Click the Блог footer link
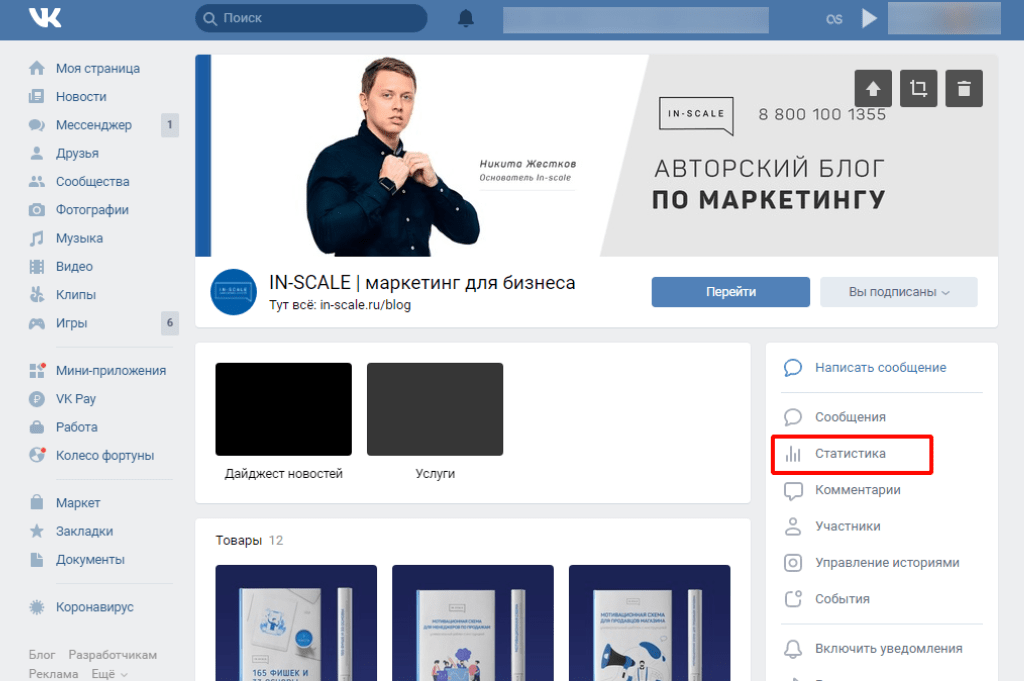The height and width of the screenshot is (681, 1024). pos(42,655)
